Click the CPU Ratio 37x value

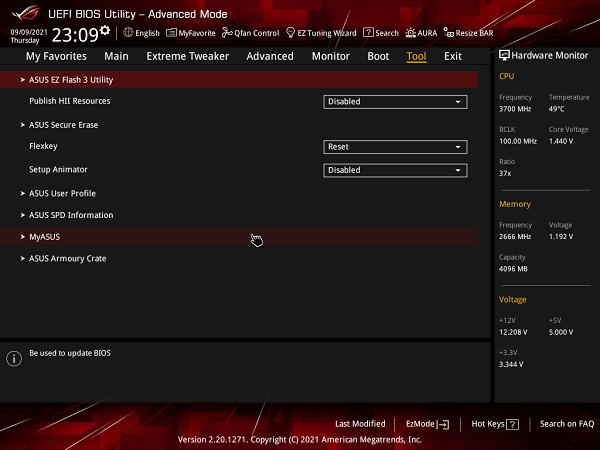[505, 173]
